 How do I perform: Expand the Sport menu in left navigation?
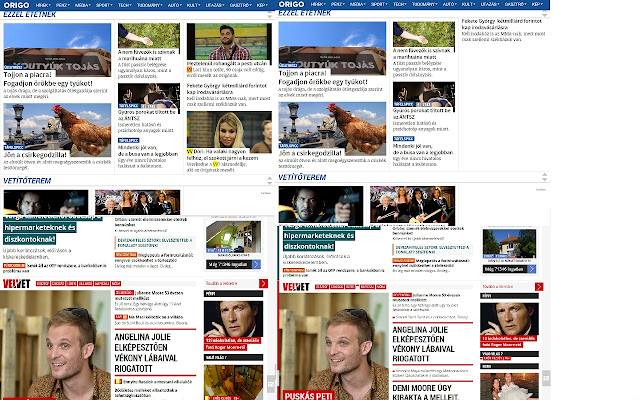(103, 5)
